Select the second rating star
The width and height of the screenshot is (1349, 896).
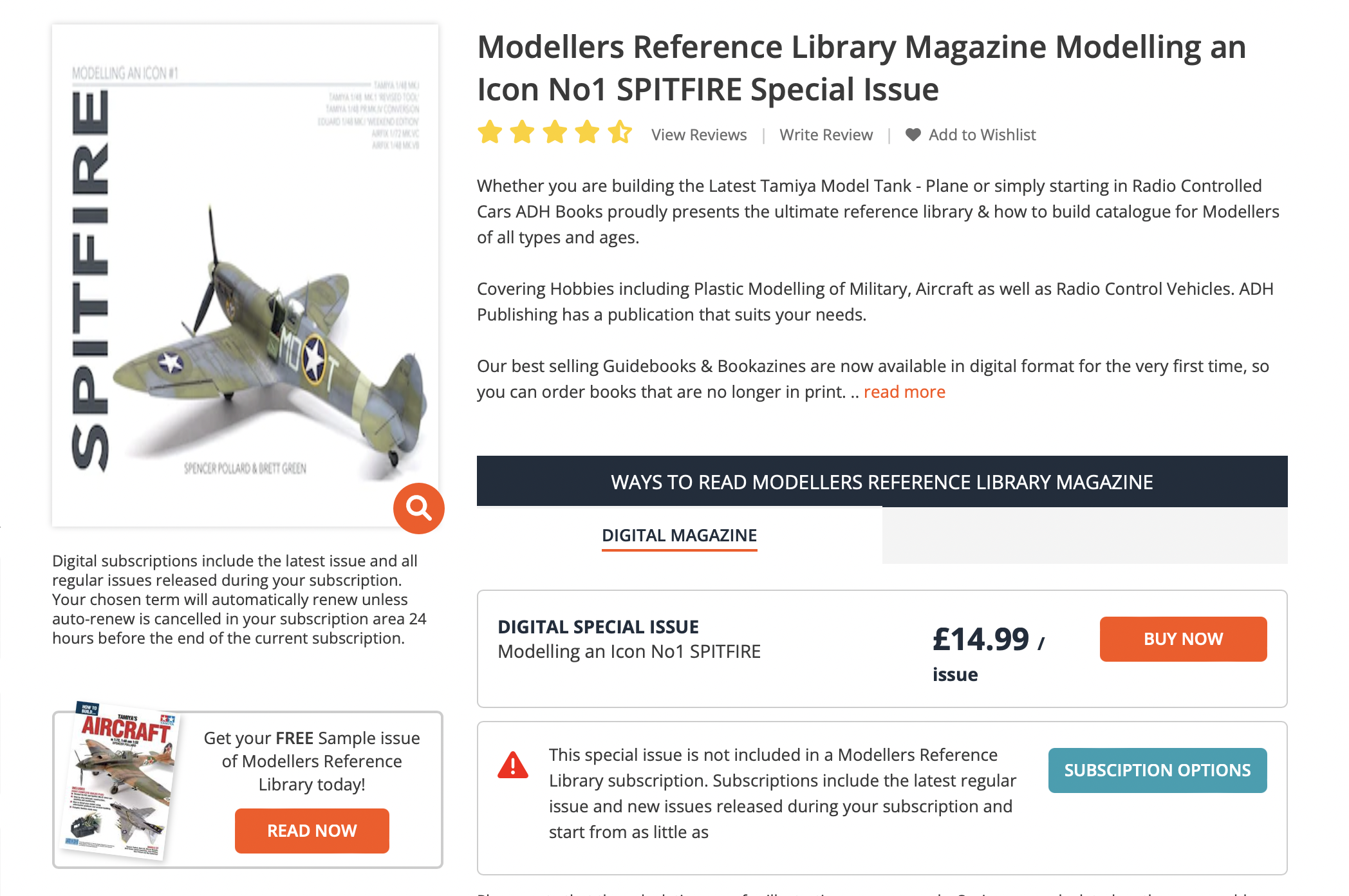(522, 132)
